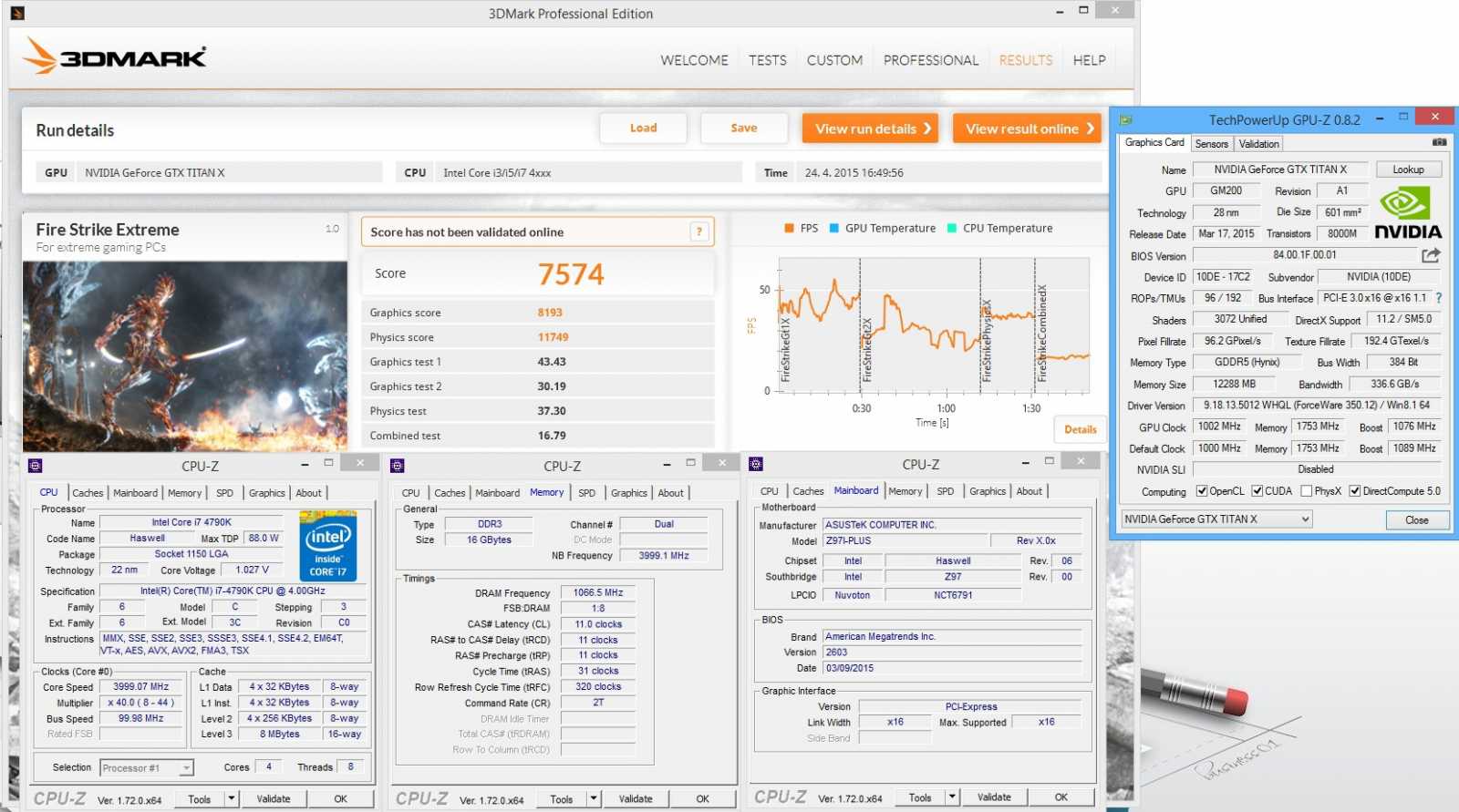Click the Lookup button in GPU-Z
Screen dimensions: 1459x812
[1408, 170]
